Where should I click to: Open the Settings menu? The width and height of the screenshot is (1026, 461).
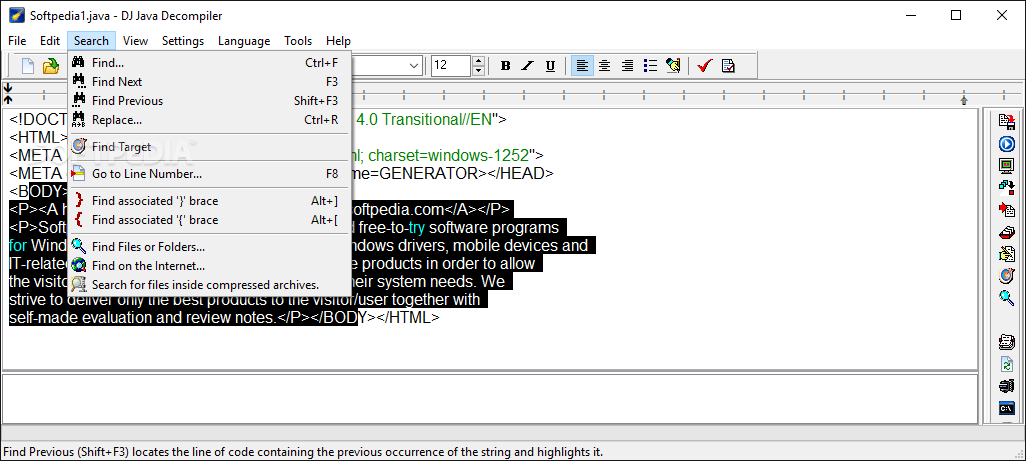183,41
